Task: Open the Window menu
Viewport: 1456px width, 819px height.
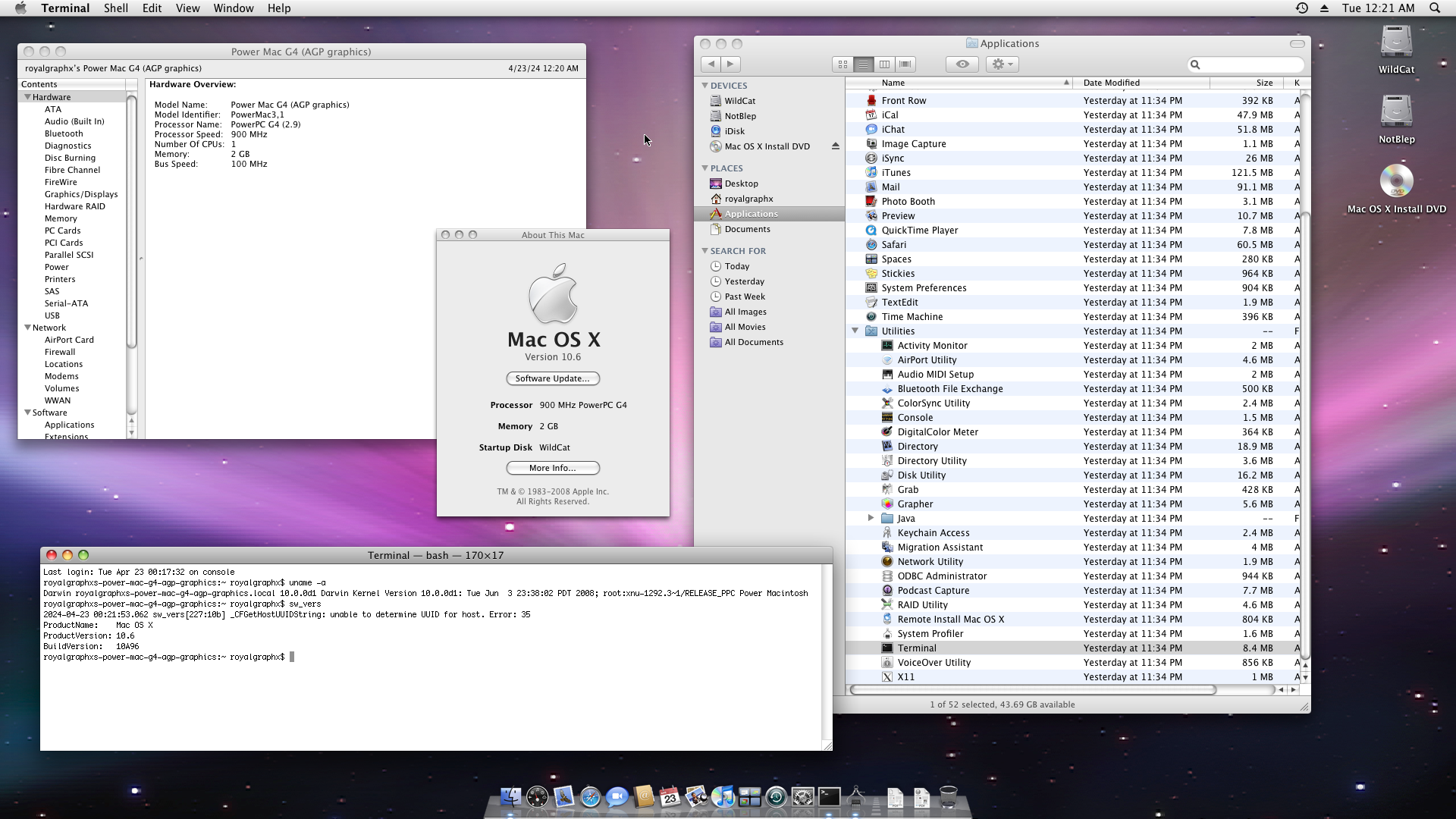Action: pyautogui.click(x=233, y=8)
